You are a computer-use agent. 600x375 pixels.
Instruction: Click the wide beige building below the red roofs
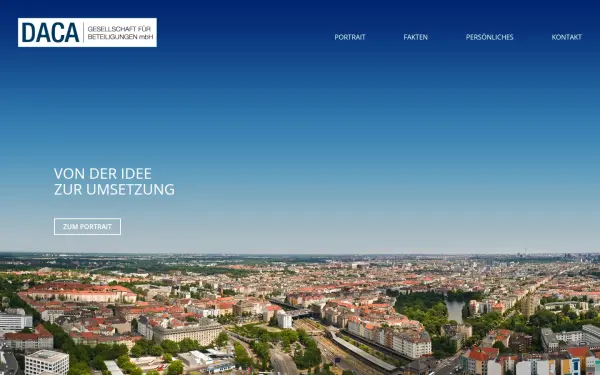point(188,332)
